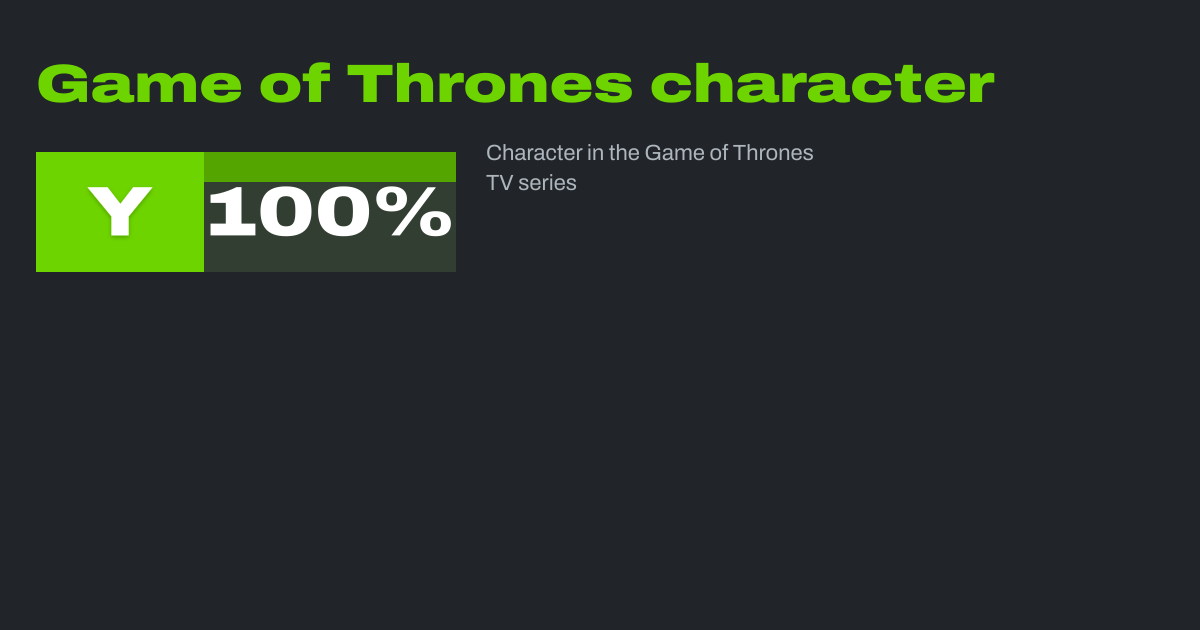Viewport: 1200px width, 630px height.
Task: Click the dark green progress bar strip
Action: tap(329, 166)
